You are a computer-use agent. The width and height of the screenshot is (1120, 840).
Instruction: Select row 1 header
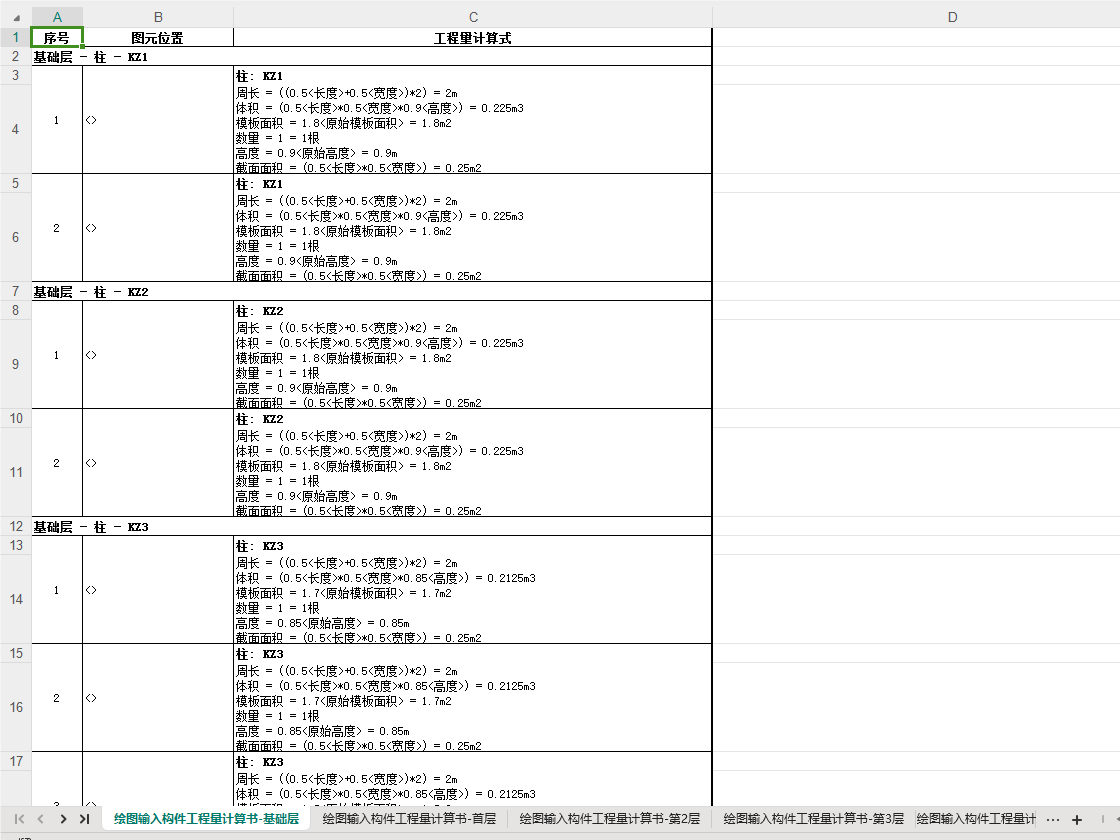(x=16, y=37)
